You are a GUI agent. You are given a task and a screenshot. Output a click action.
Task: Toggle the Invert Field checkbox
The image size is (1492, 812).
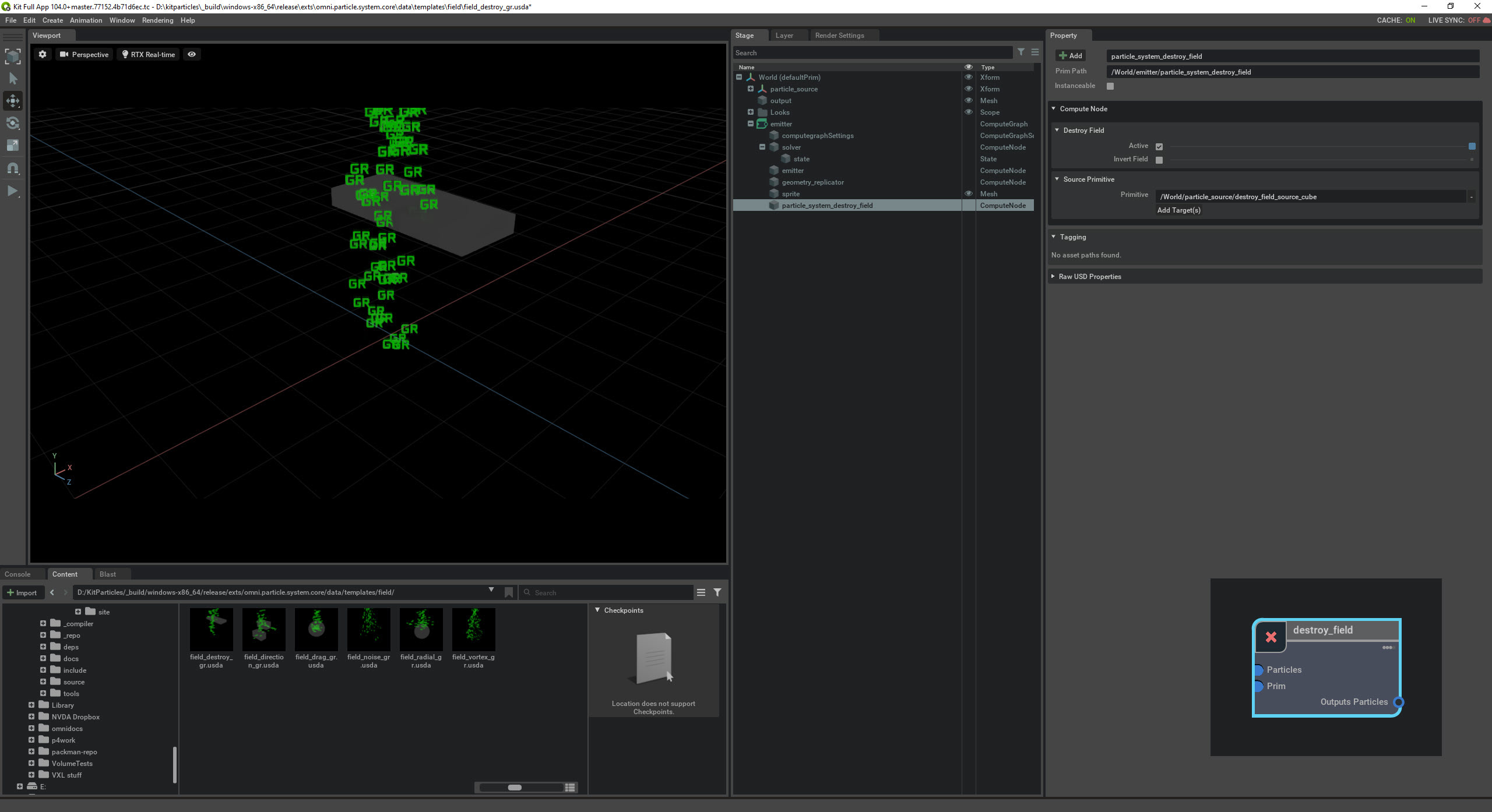(x=1159, y=159)
